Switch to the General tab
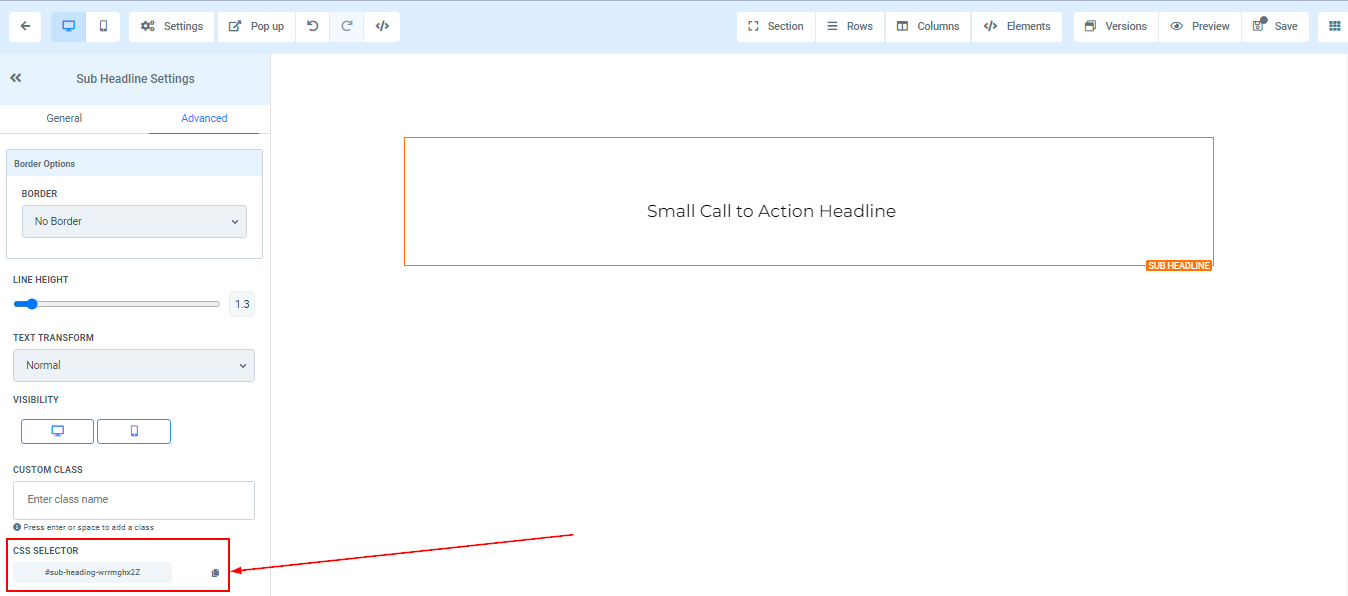This screenshot has width=1348, height=596. point(64,118)
